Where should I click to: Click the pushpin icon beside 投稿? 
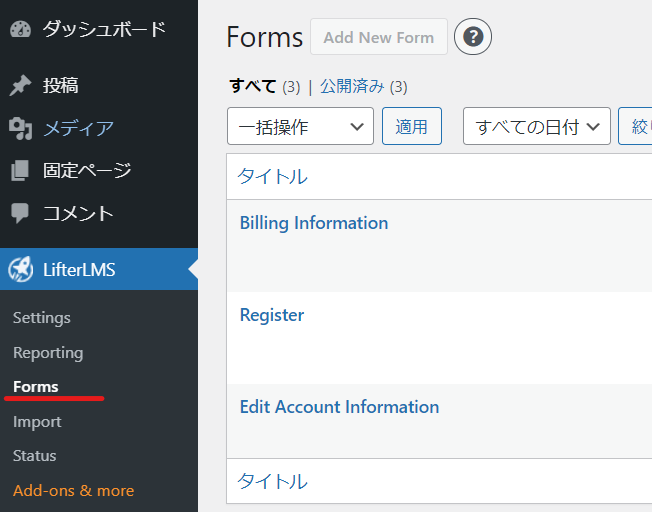click(x=20, y=86)
